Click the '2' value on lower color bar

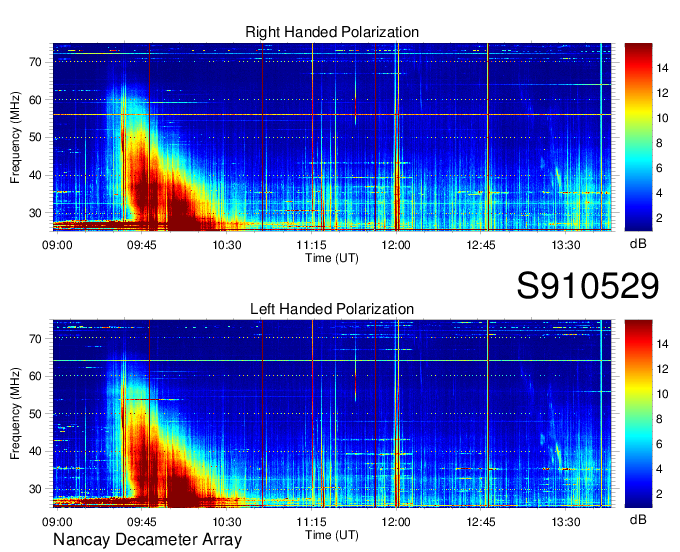click(x=659, y=494)
